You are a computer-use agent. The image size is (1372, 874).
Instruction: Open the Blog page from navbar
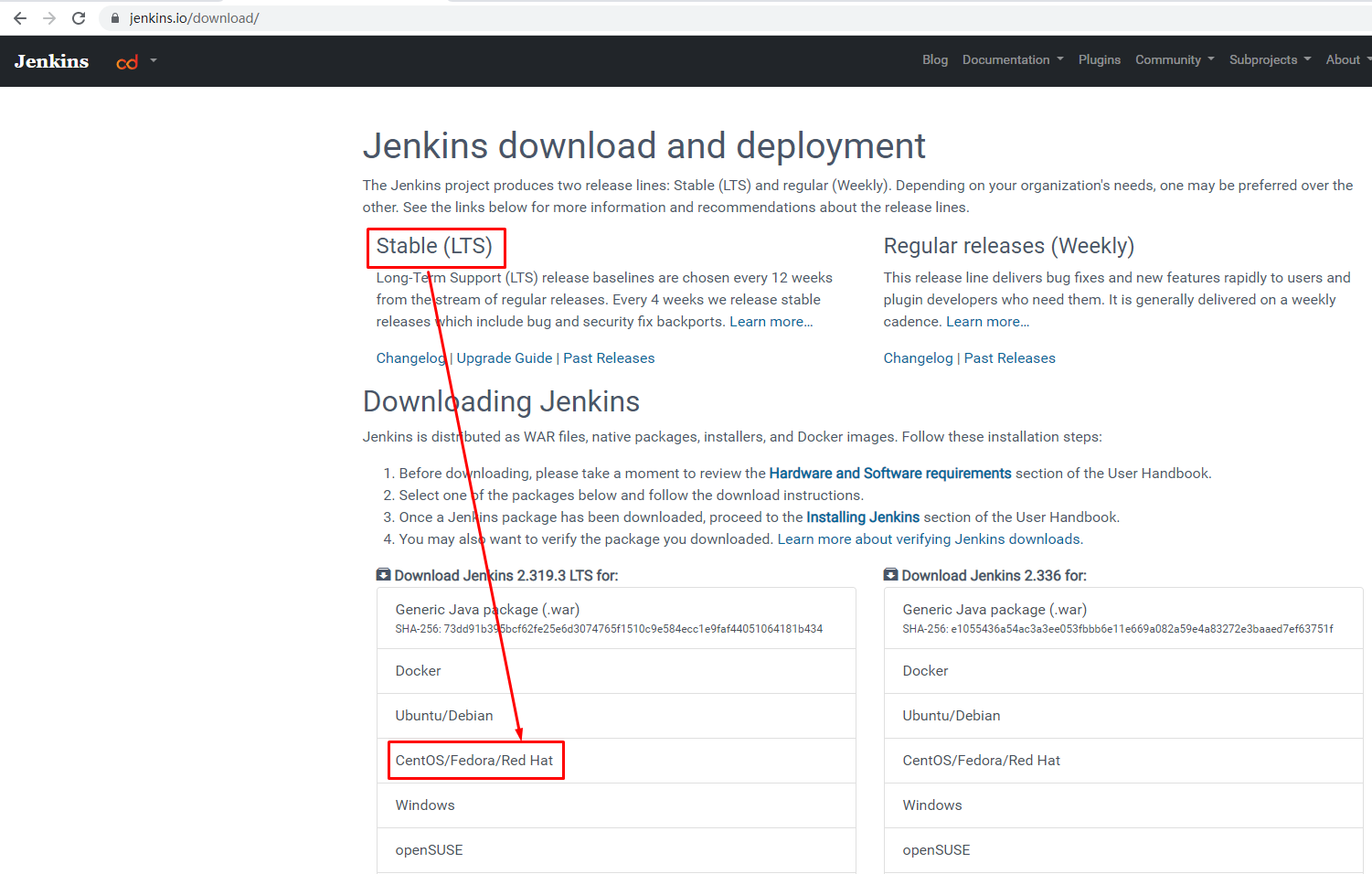click(934, 59)
